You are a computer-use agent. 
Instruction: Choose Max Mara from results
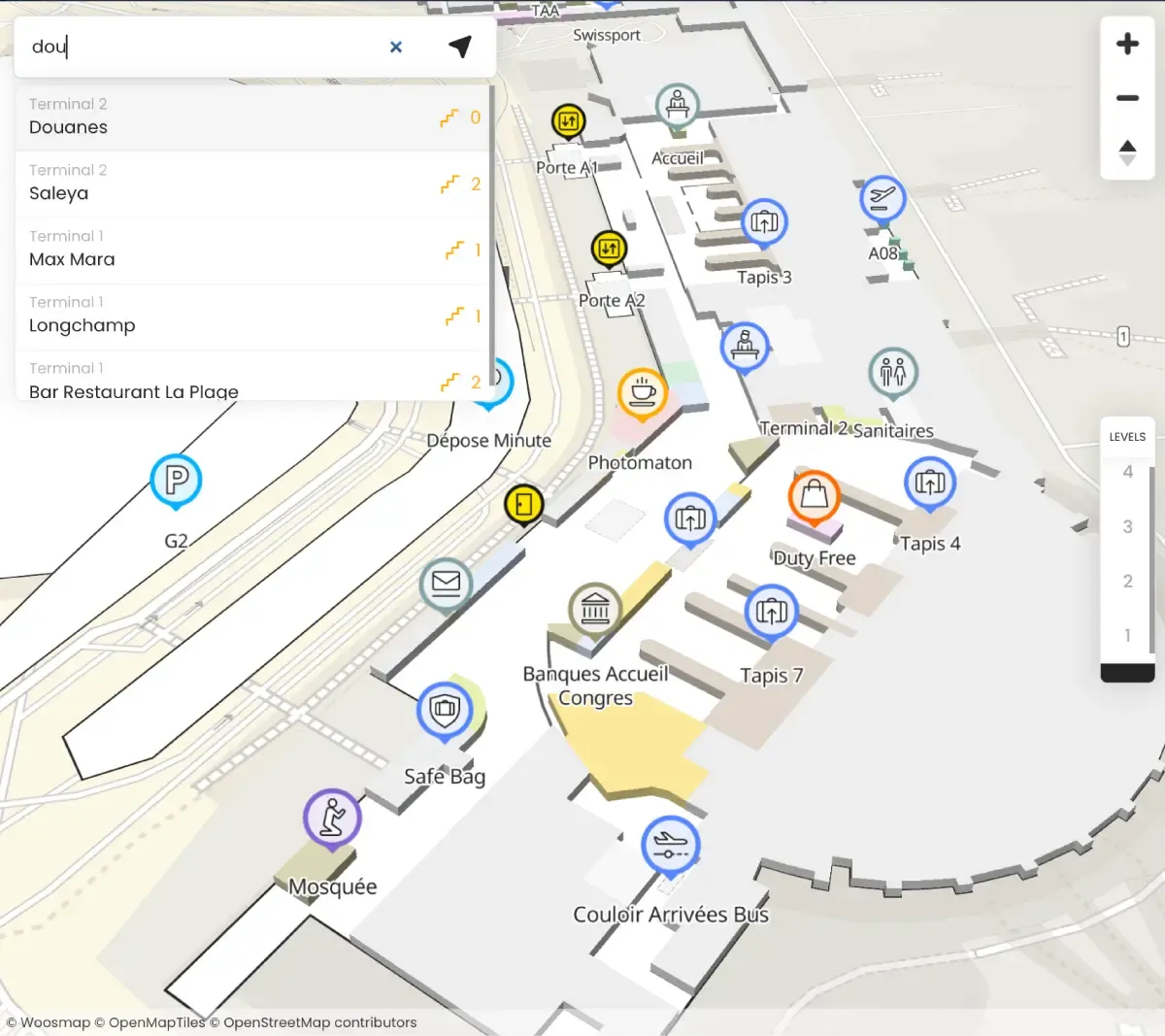(252, 250)
